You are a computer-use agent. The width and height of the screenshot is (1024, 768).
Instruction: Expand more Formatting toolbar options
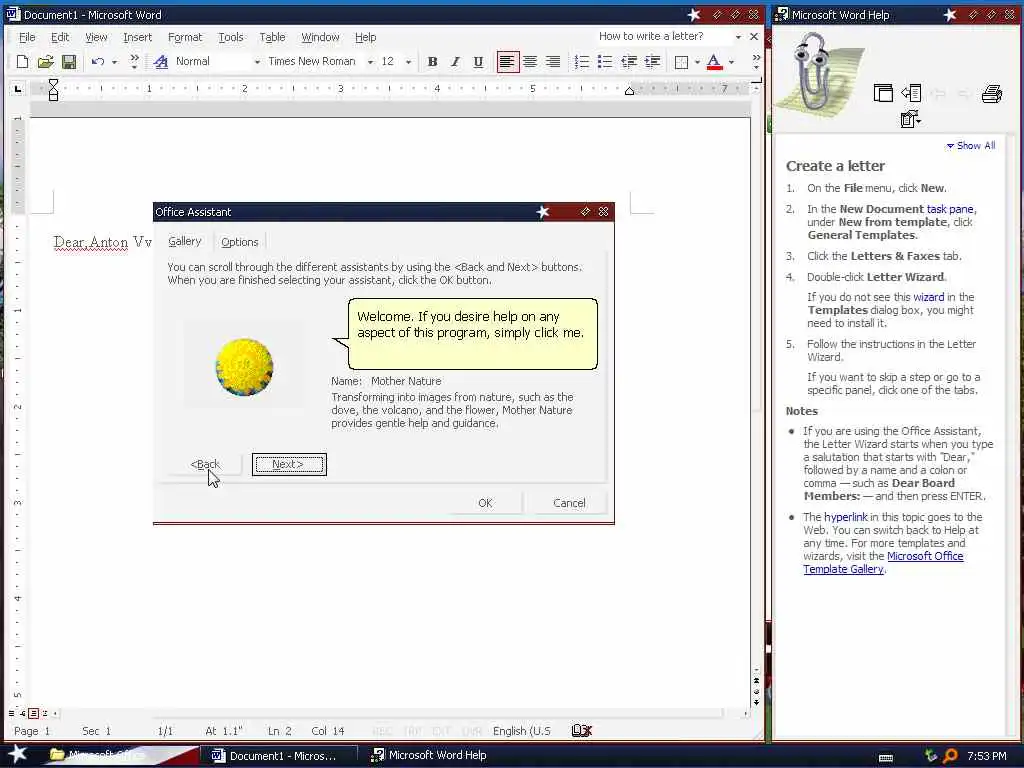(x=756, y=61)
